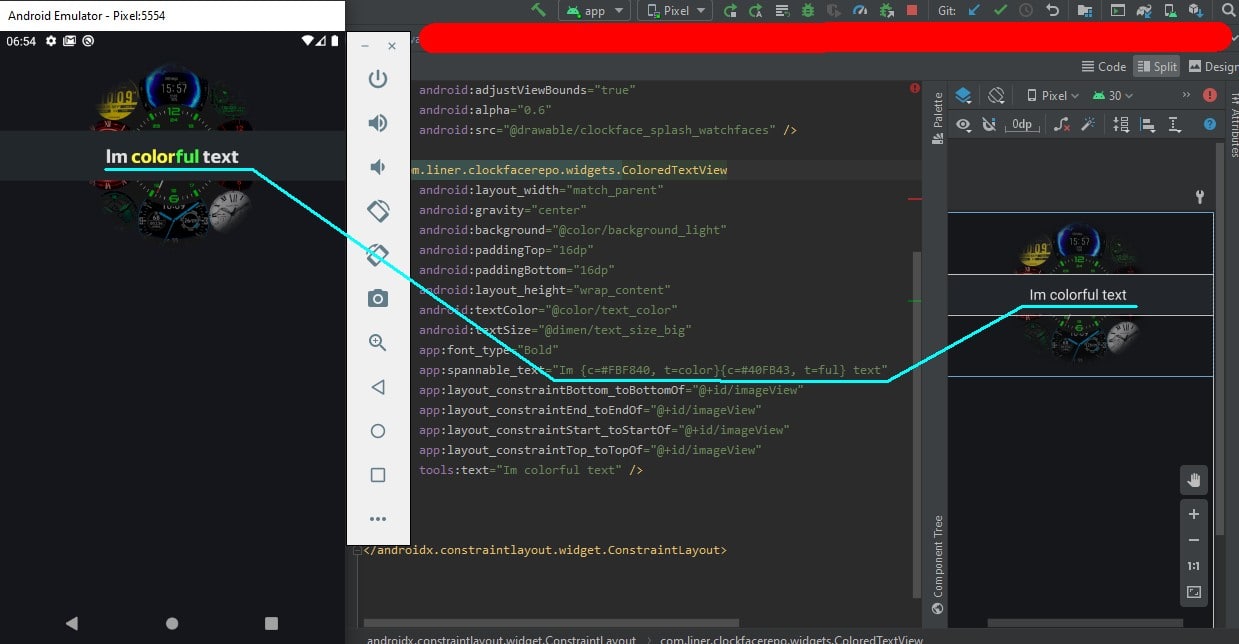Open Pack distribute dropdown icon
The width and height of the screenshot is (1239, 644).
[x=1121, y=125]
